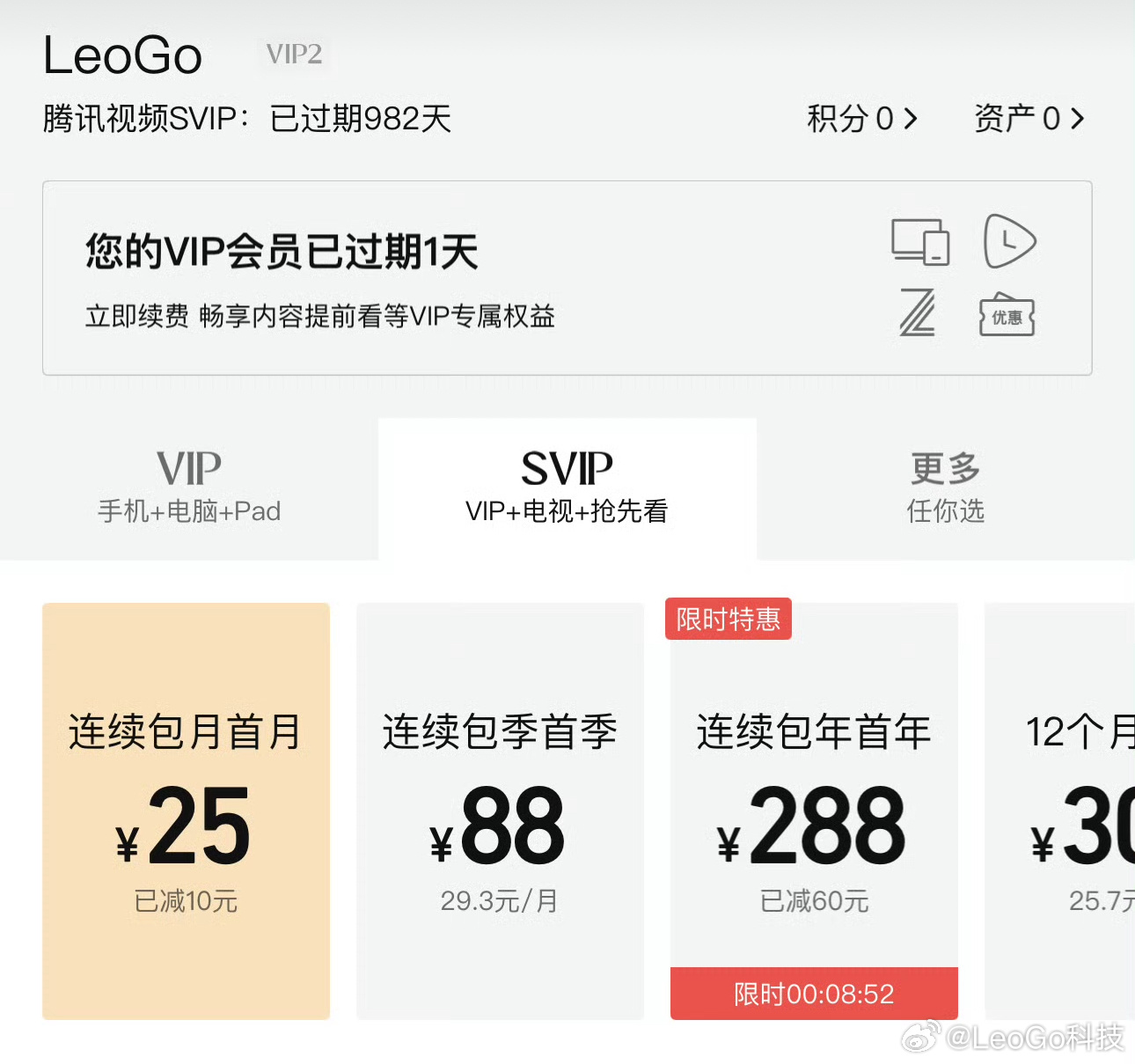Expand 积分 0 details

pos(863,119)
